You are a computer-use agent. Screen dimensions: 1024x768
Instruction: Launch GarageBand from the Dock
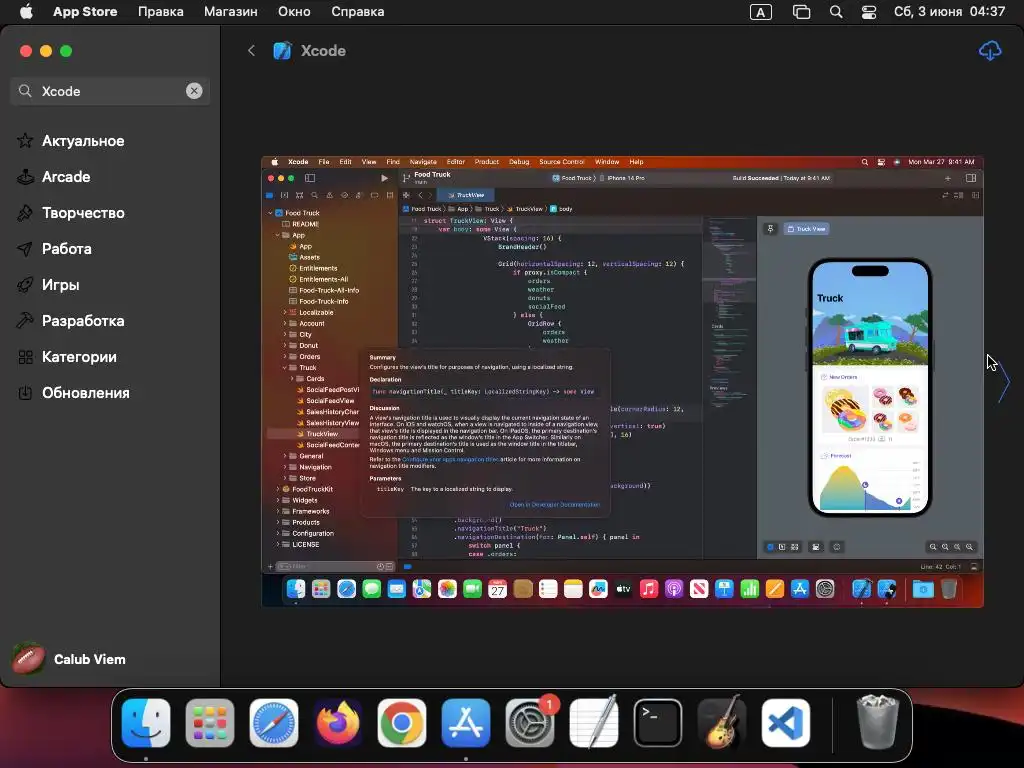click(x=722, y=723)
